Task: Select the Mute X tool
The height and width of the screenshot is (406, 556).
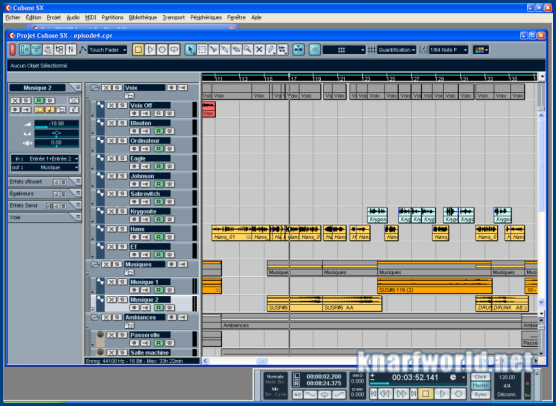Action: click(x=259, y=50)
